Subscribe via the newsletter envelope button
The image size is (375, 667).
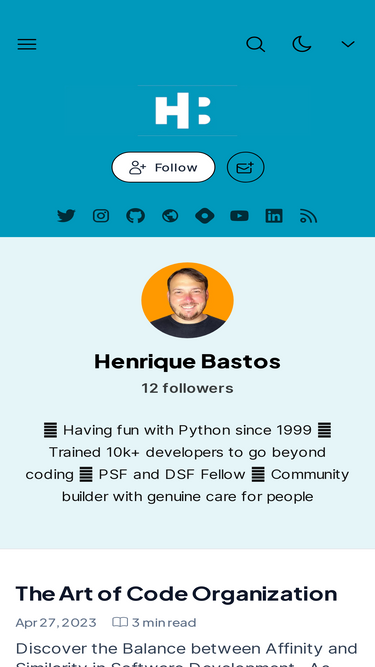[x=246, y=167]
